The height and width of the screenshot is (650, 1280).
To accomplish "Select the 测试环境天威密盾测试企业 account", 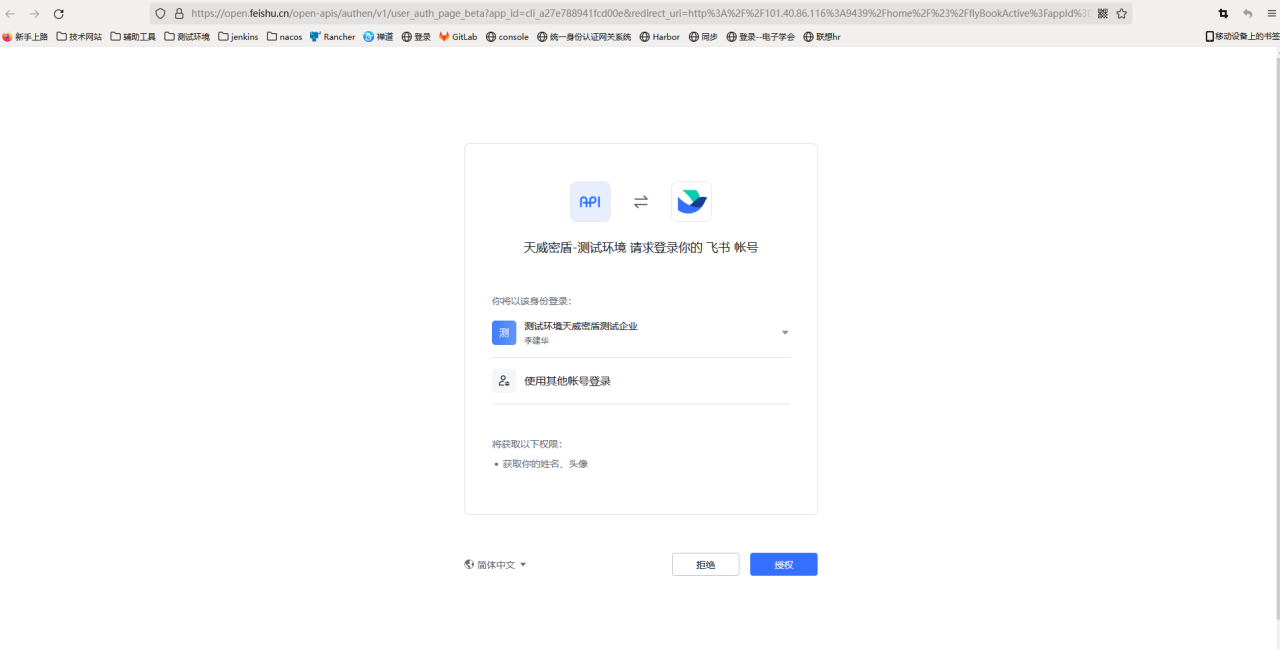I will [x=641, y=333].
